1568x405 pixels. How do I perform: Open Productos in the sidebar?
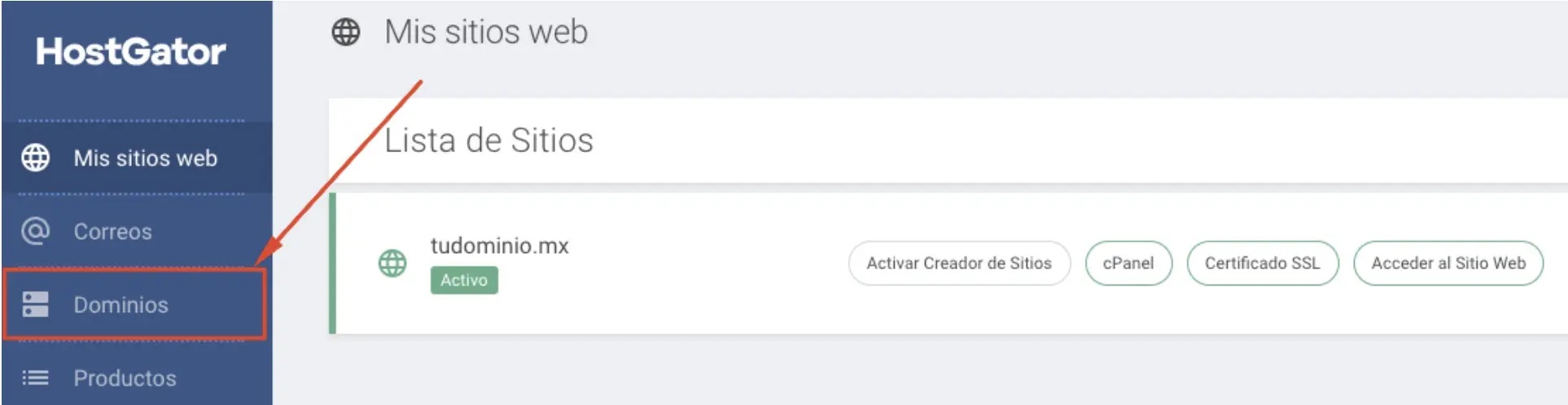tap(137, 377)
